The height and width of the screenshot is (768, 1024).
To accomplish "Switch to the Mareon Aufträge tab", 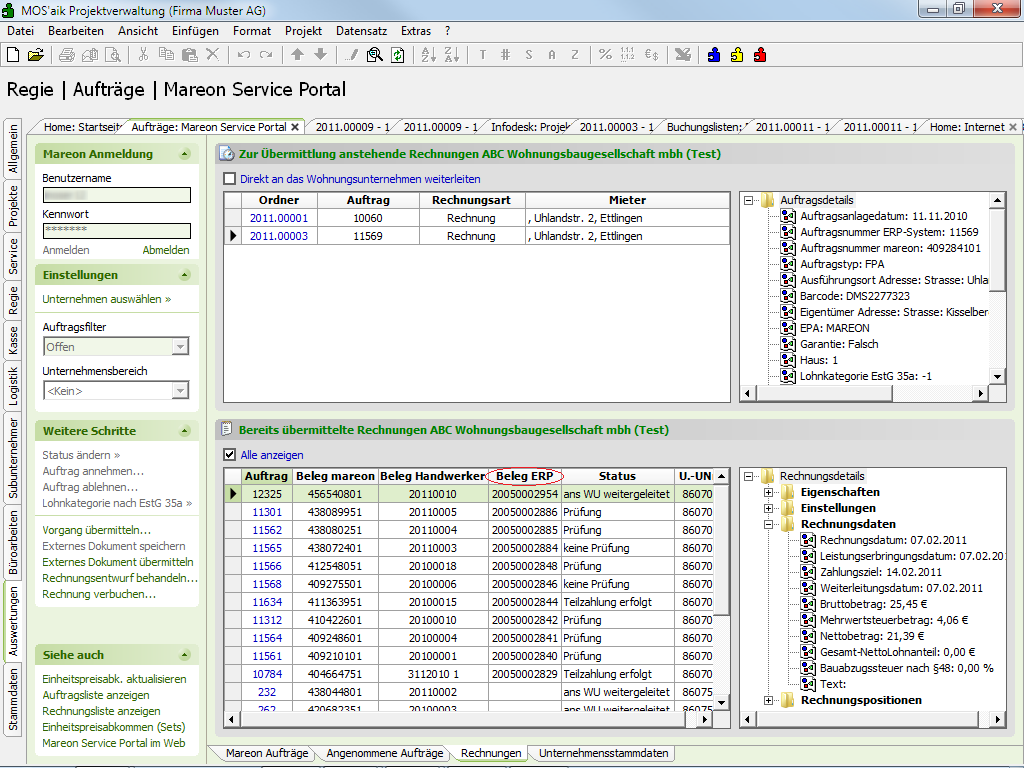I will 266,753.
